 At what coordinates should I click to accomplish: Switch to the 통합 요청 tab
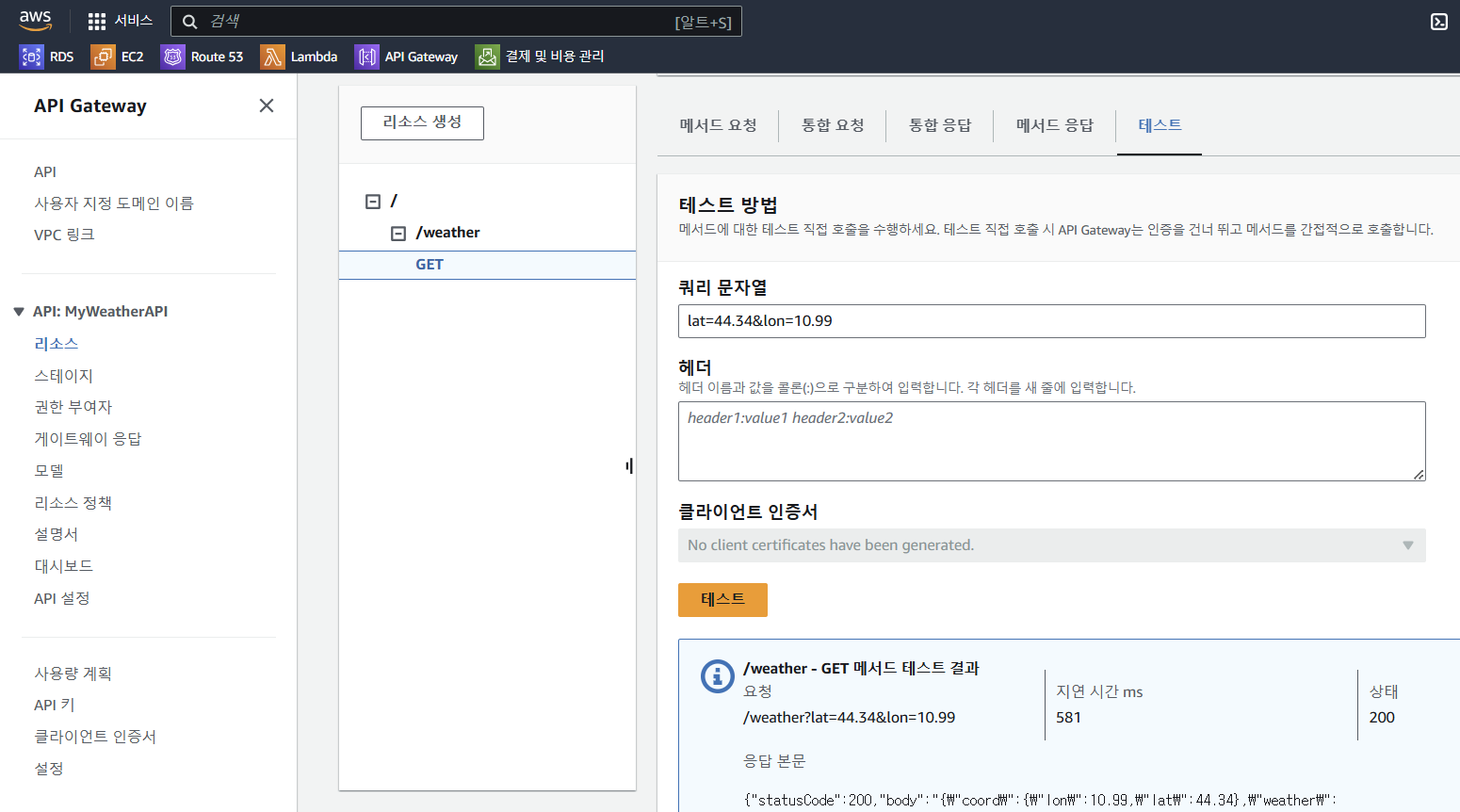(833, 125)
